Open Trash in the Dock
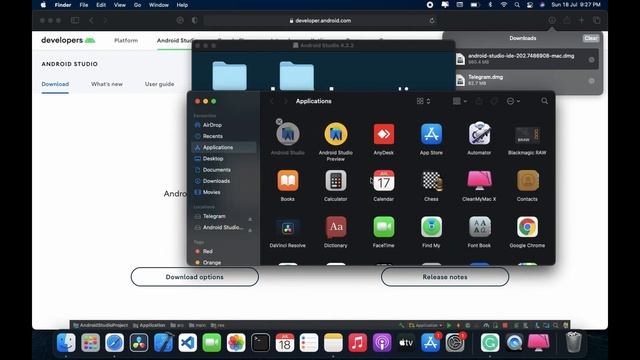This screenshot has height=360, width=640. point(573,342)
